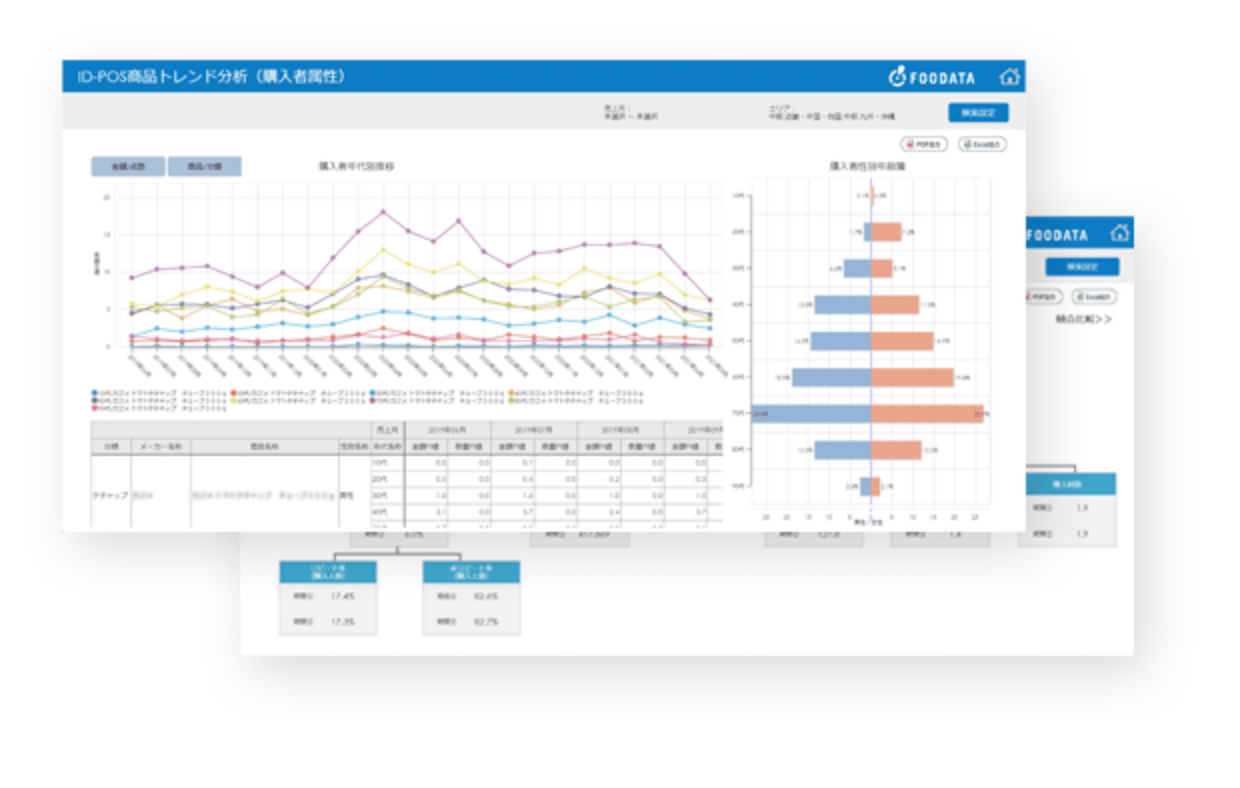Click the FOODATA logo in front window

click(932, 77)
